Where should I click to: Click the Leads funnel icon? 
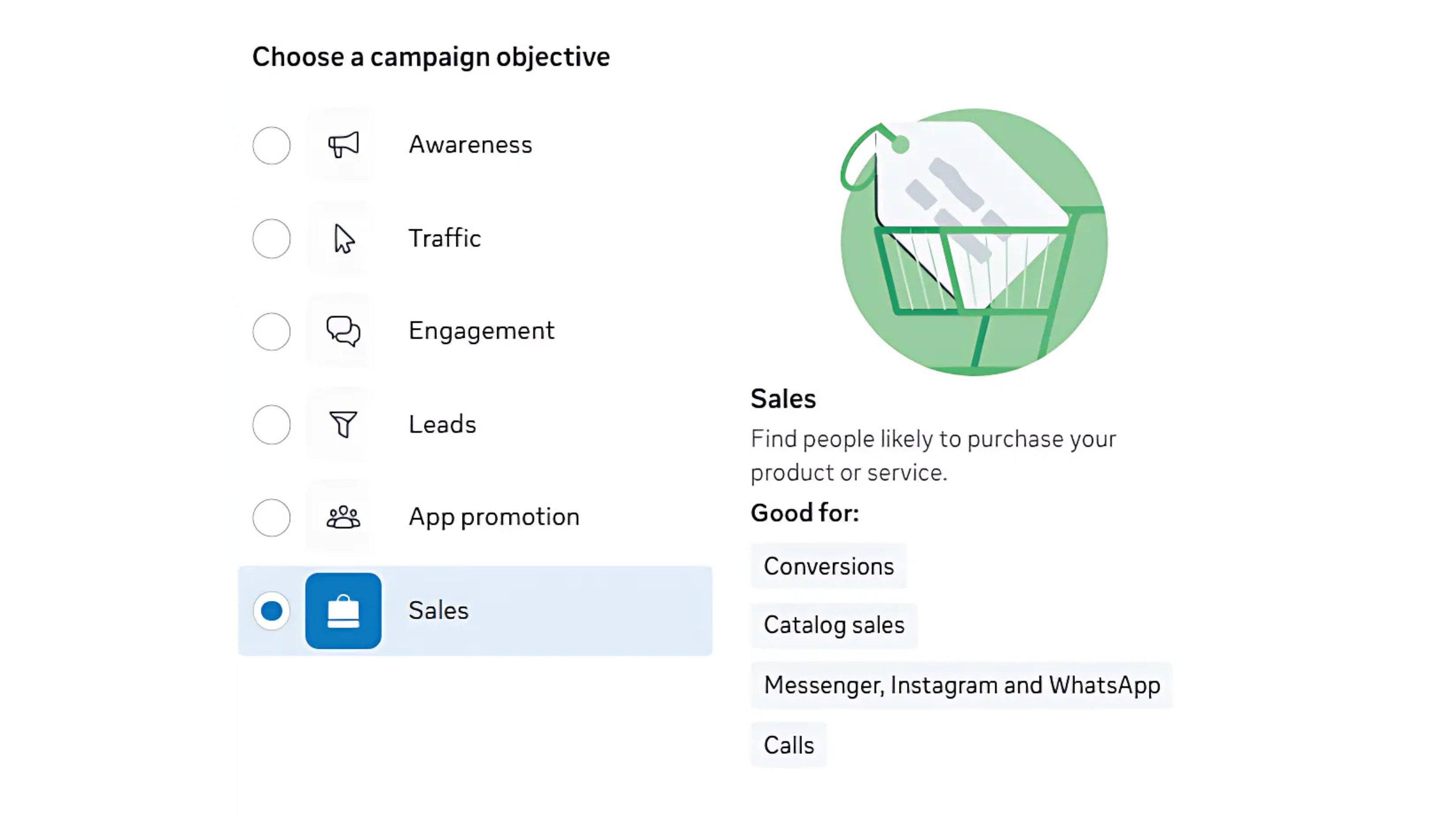343,425
